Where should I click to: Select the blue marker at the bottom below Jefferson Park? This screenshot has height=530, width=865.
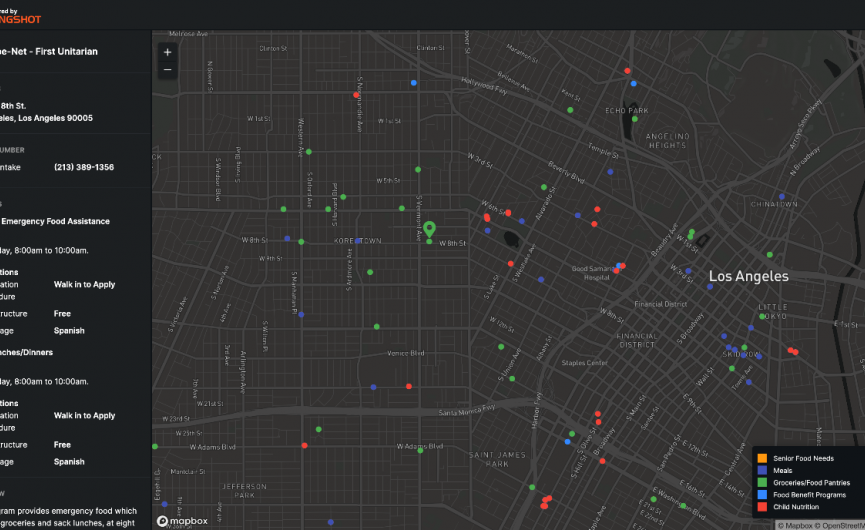(x=330, y=522)
